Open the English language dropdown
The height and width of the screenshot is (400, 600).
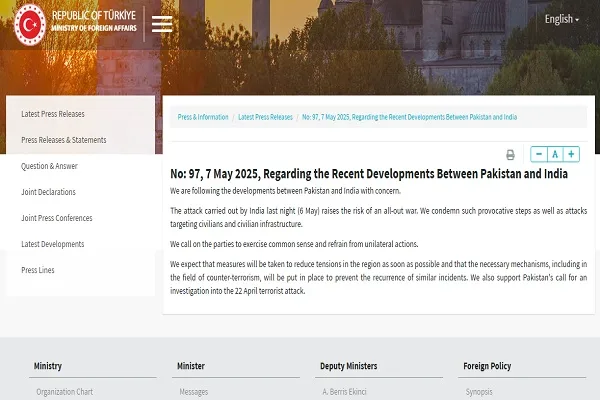(x=562, y=19)
